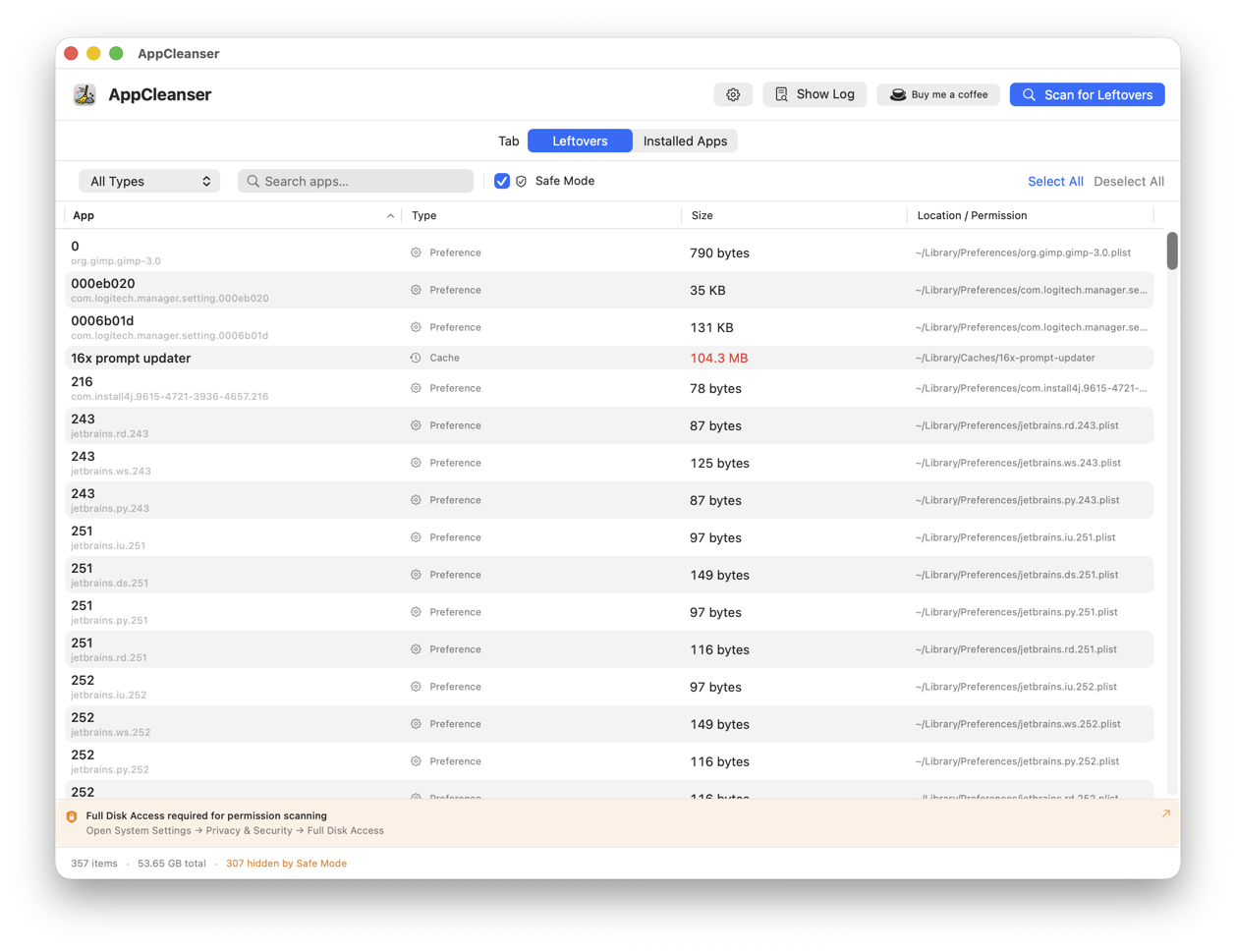Click Deselect All link
Viewport: 1236px width, 952px height.
(1129, 182)
